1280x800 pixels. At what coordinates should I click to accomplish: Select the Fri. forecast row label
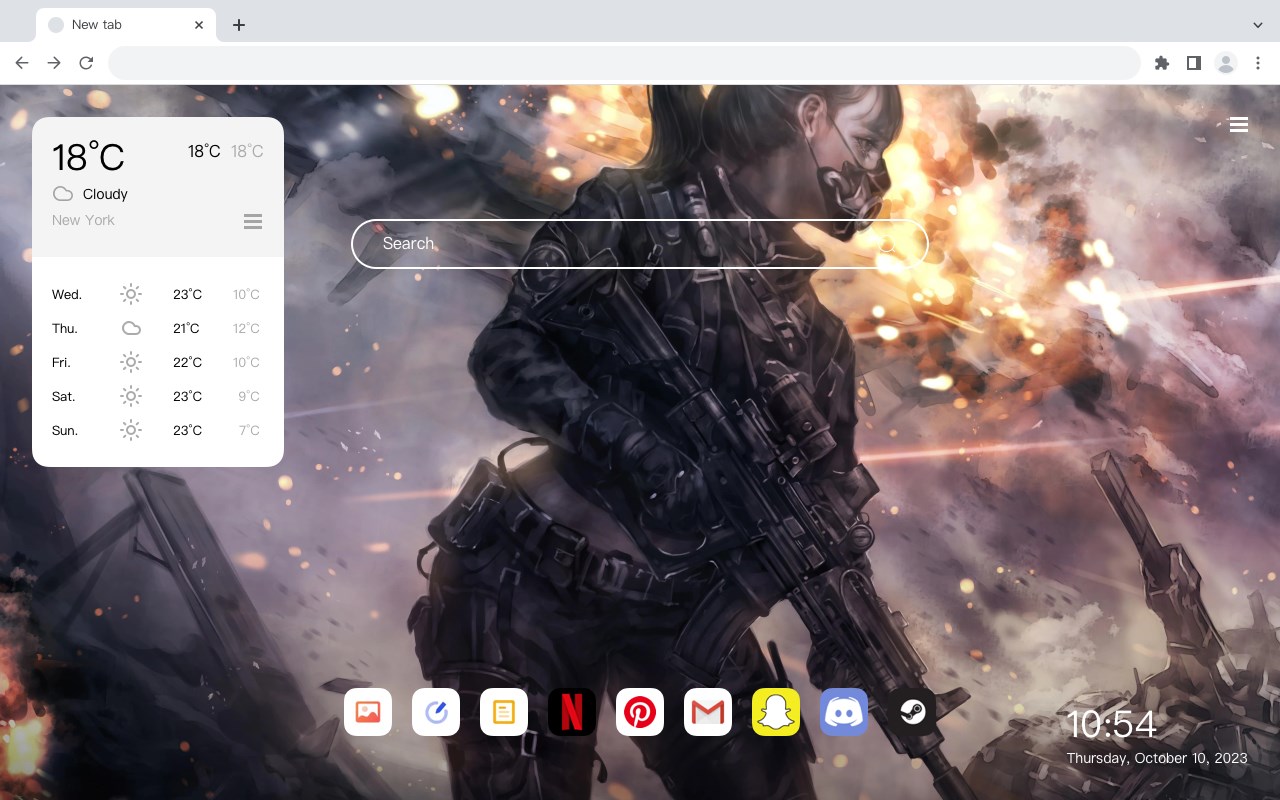[x=61, y=362]
